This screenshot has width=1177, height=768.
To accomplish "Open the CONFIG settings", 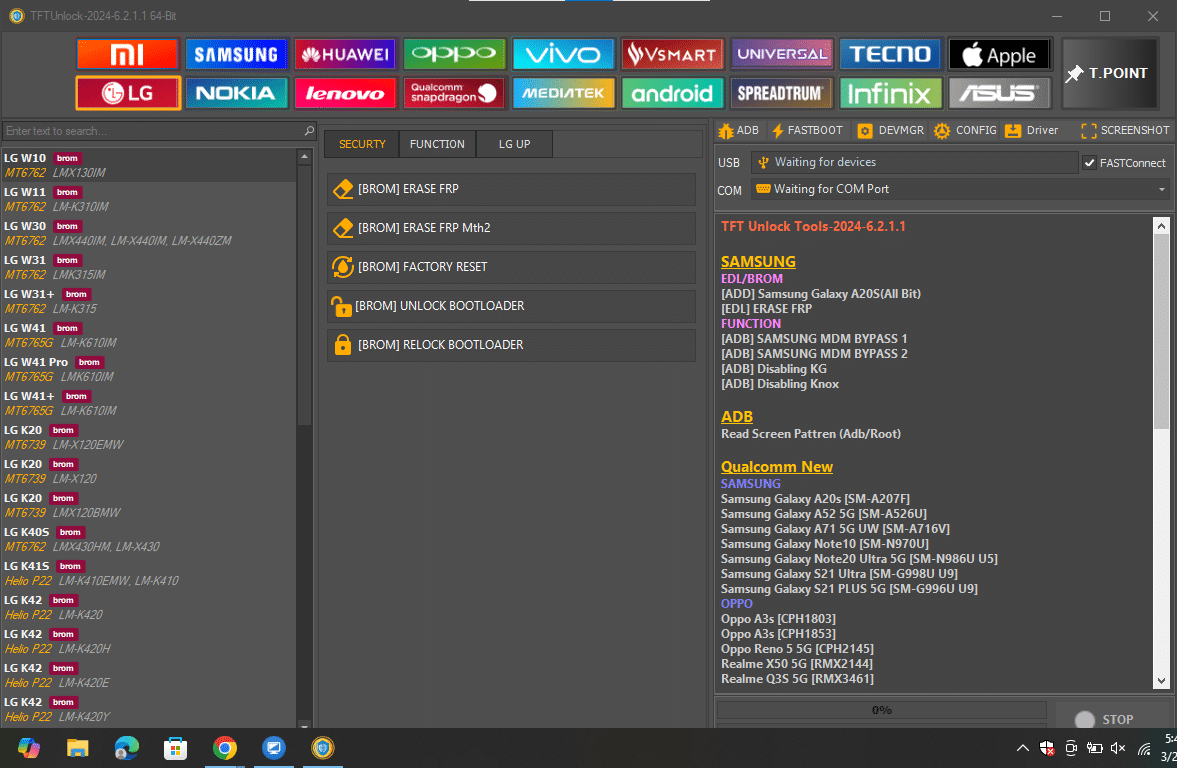I will tap(964, 130).
